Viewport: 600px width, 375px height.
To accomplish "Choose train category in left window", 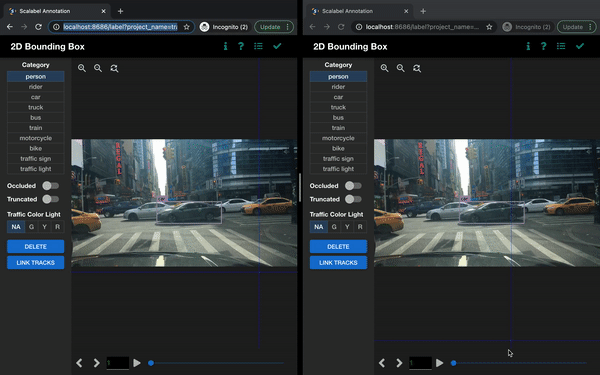I will (36, 128).
